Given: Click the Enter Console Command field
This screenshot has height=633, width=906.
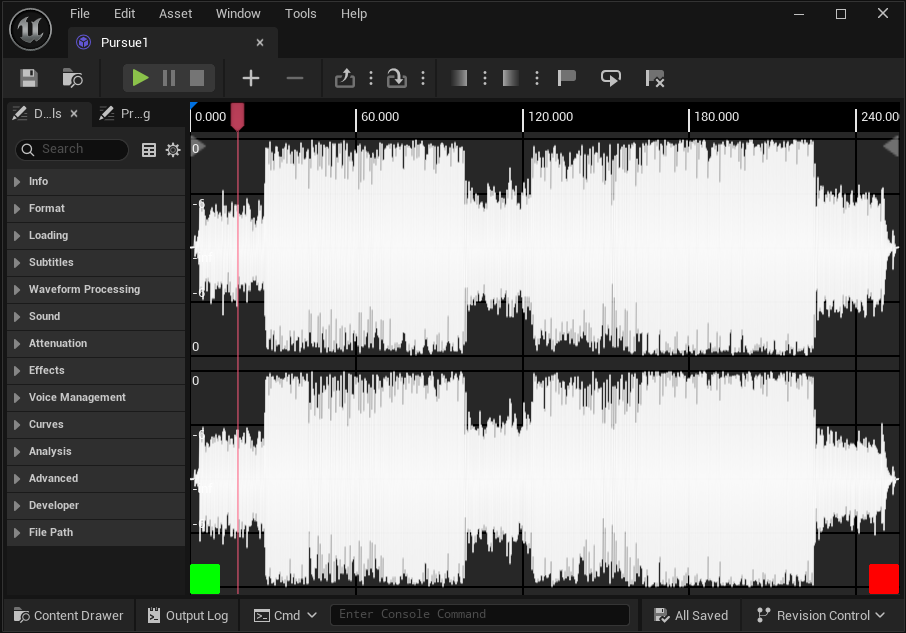Looking at the screenshot, I should (480, 615).
